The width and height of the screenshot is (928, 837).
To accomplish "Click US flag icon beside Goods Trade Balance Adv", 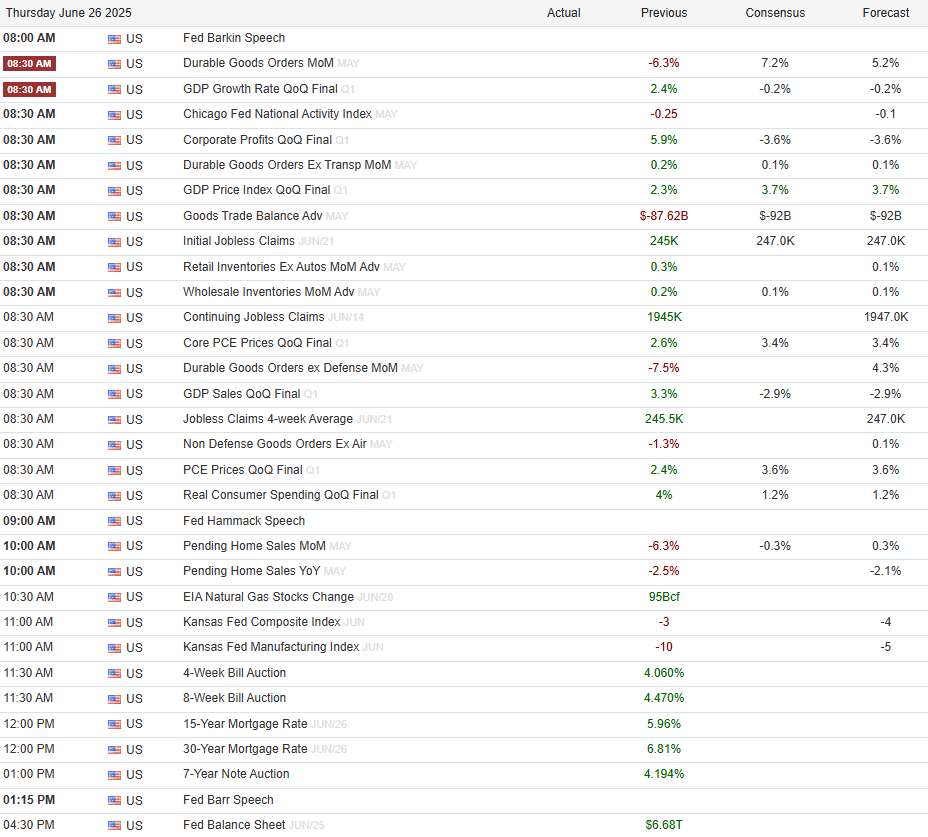I will 114,217.
